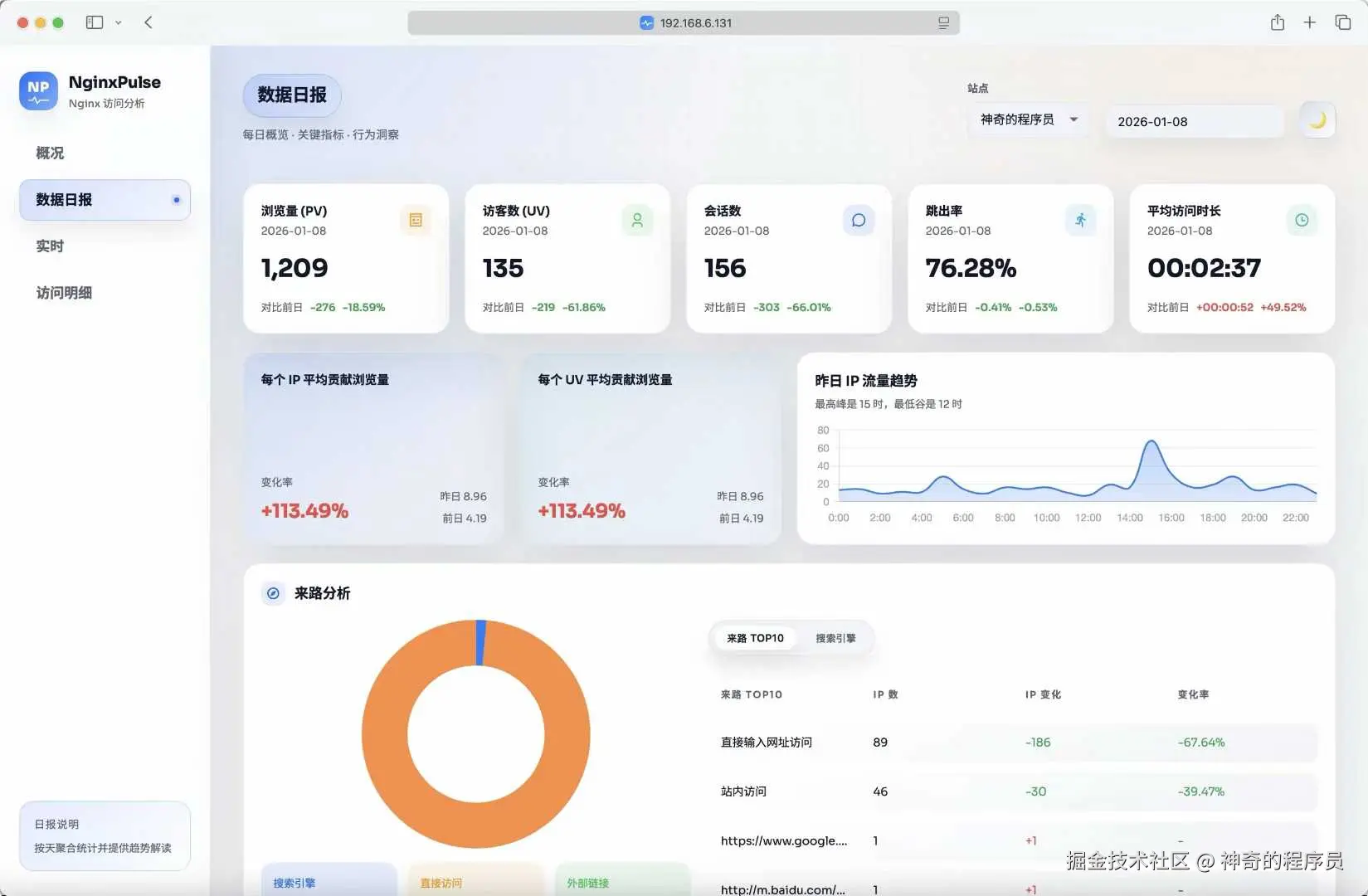Toggle the 外部链接 legend below the donut chart
The width and height of the screenshot is (1368, 896).
click(587, 883)
